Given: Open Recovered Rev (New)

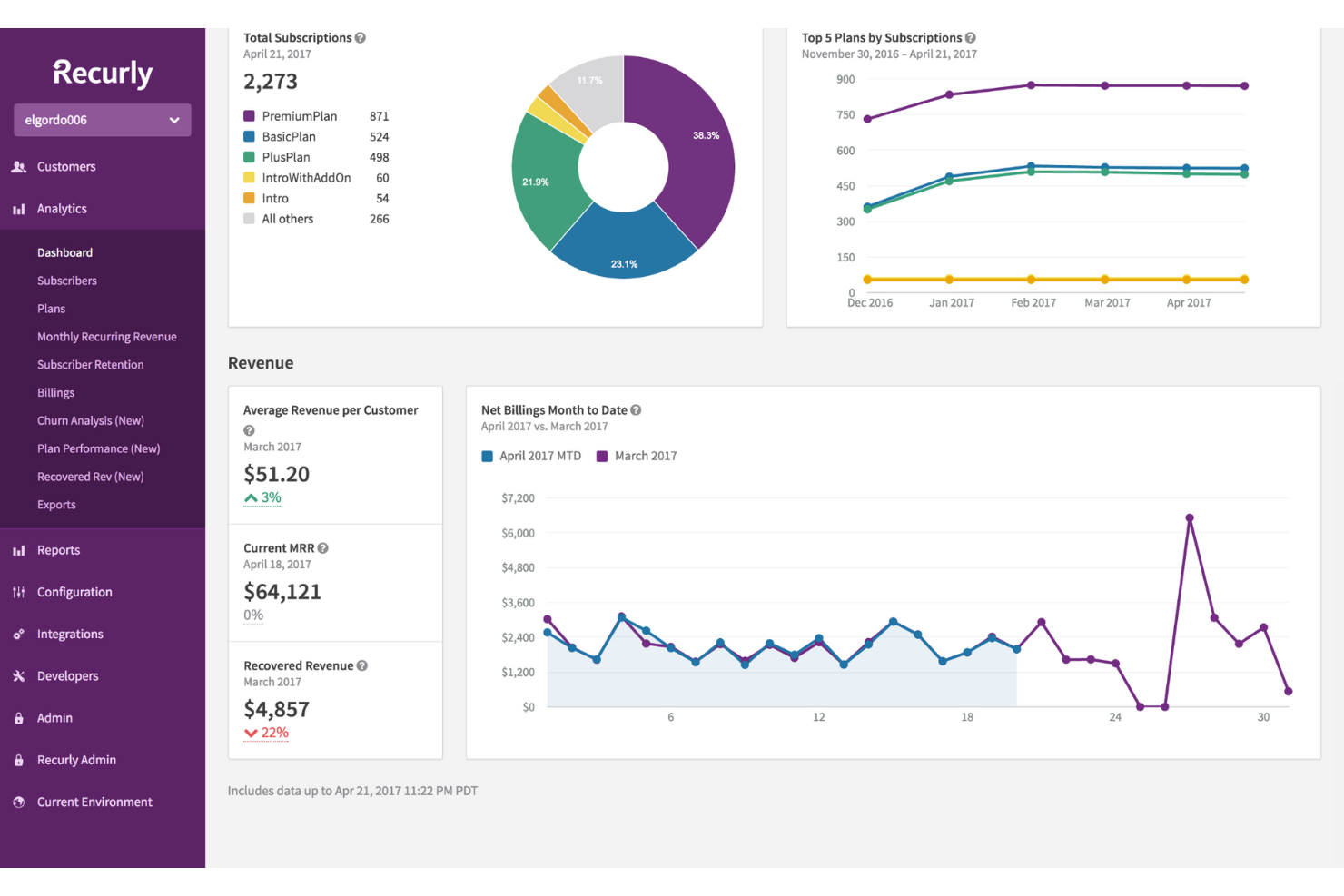Looking at the screenshot, I should pos(91,477).
